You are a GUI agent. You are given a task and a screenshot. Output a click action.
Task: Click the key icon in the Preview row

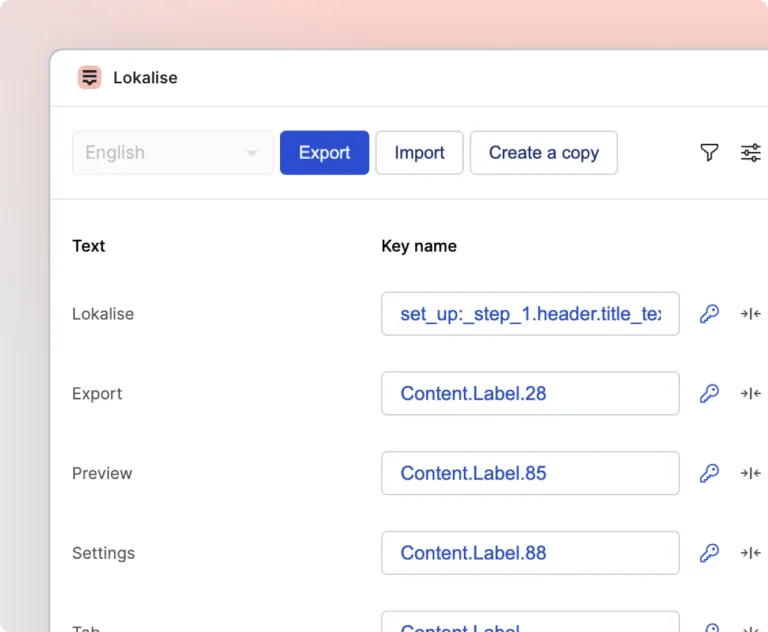[x=709, y=473]
